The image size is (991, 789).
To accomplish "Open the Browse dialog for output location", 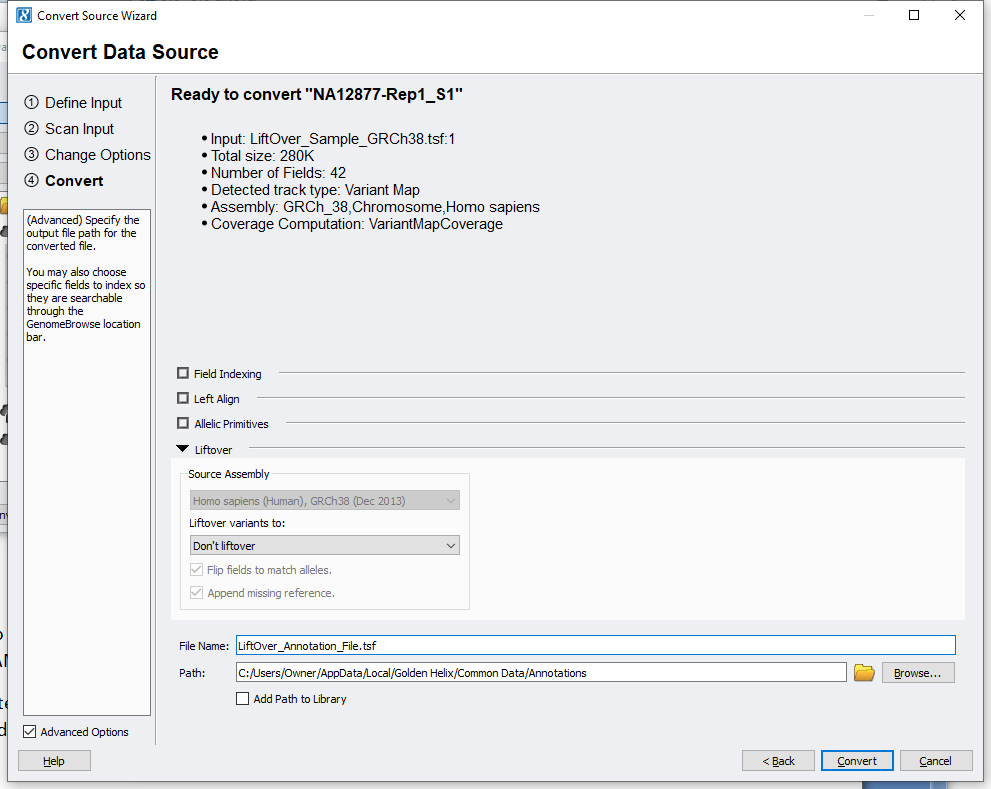I will click(x=917, y=672).
